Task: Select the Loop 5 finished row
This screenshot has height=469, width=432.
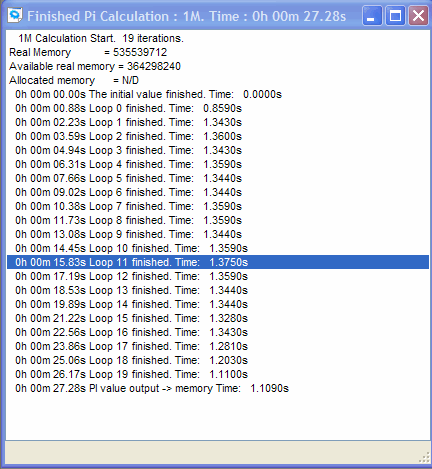Action: tap(218, 178)
